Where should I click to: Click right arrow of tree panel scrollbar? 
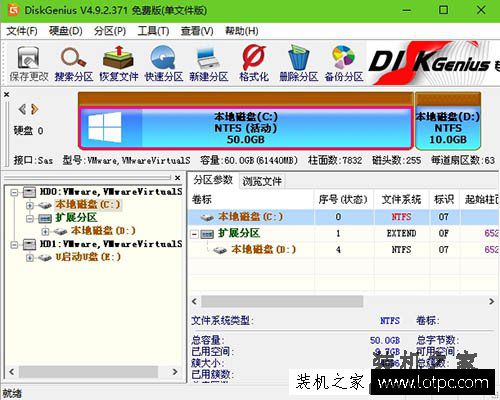[x=175, y=372]
